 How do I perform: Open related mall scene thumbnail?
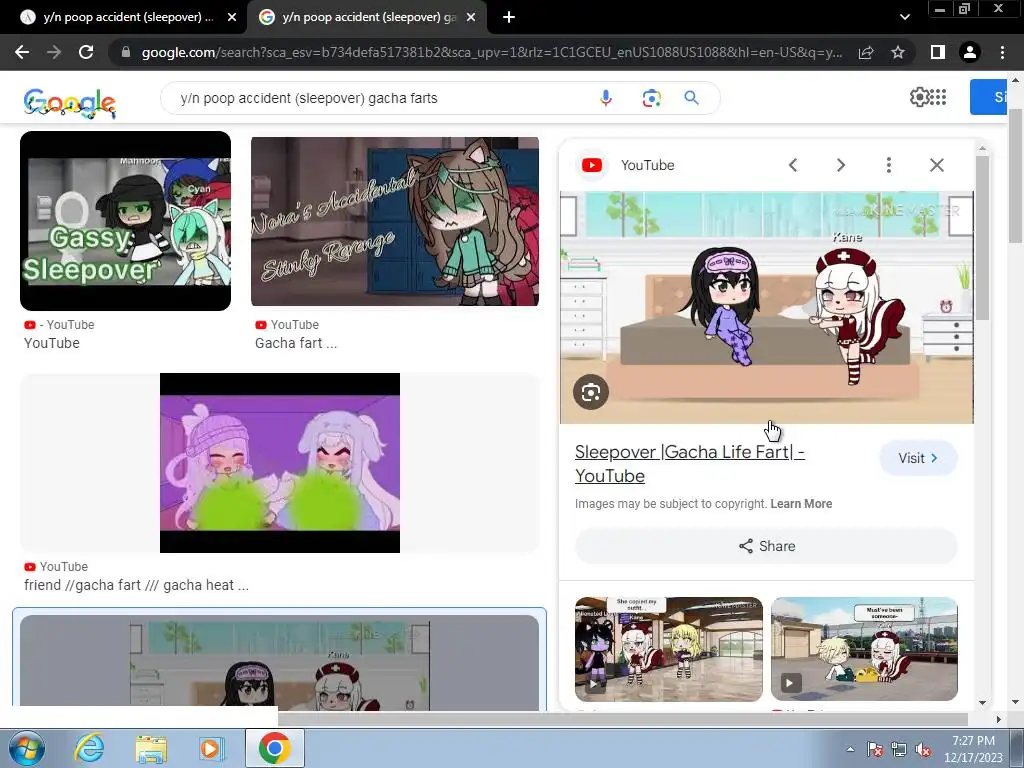coord(669,649)
